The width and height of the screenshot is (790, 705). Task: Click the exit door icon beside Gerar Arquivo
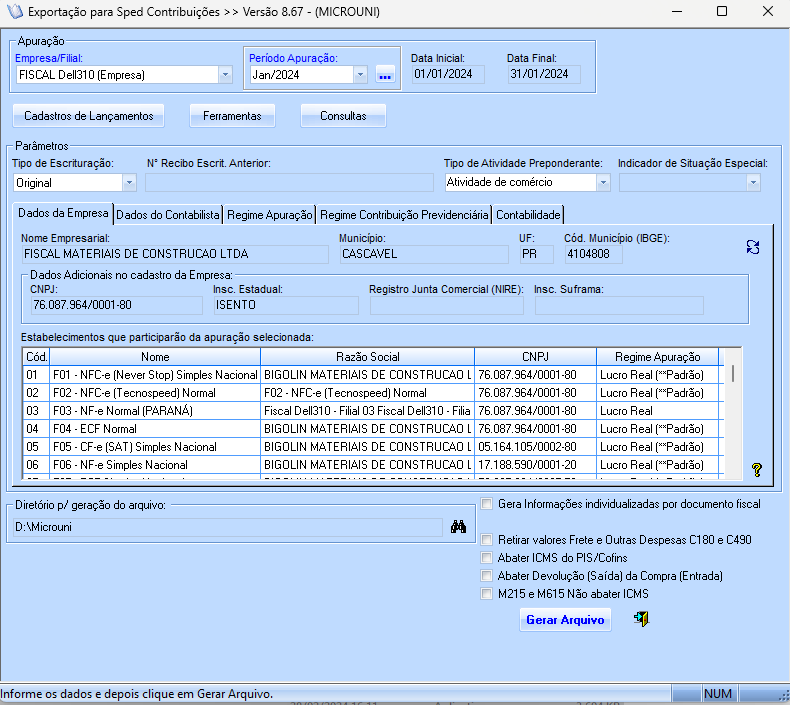point(641,619)
